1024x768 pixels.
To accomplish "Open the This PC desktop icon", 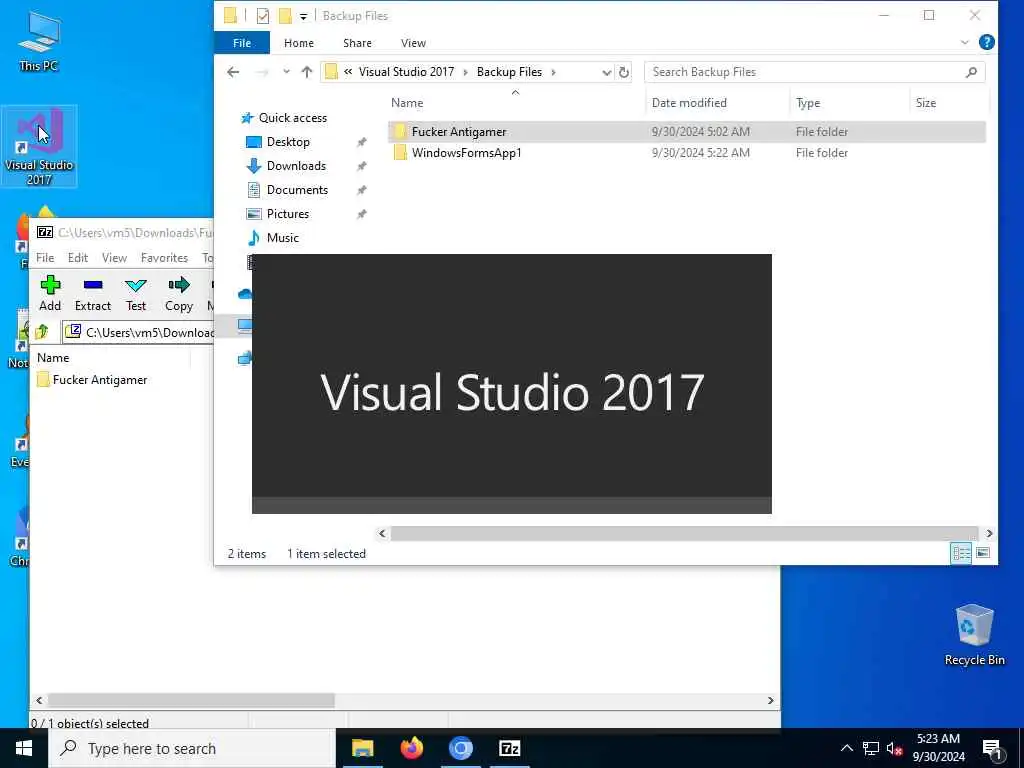I will point(39,40).
